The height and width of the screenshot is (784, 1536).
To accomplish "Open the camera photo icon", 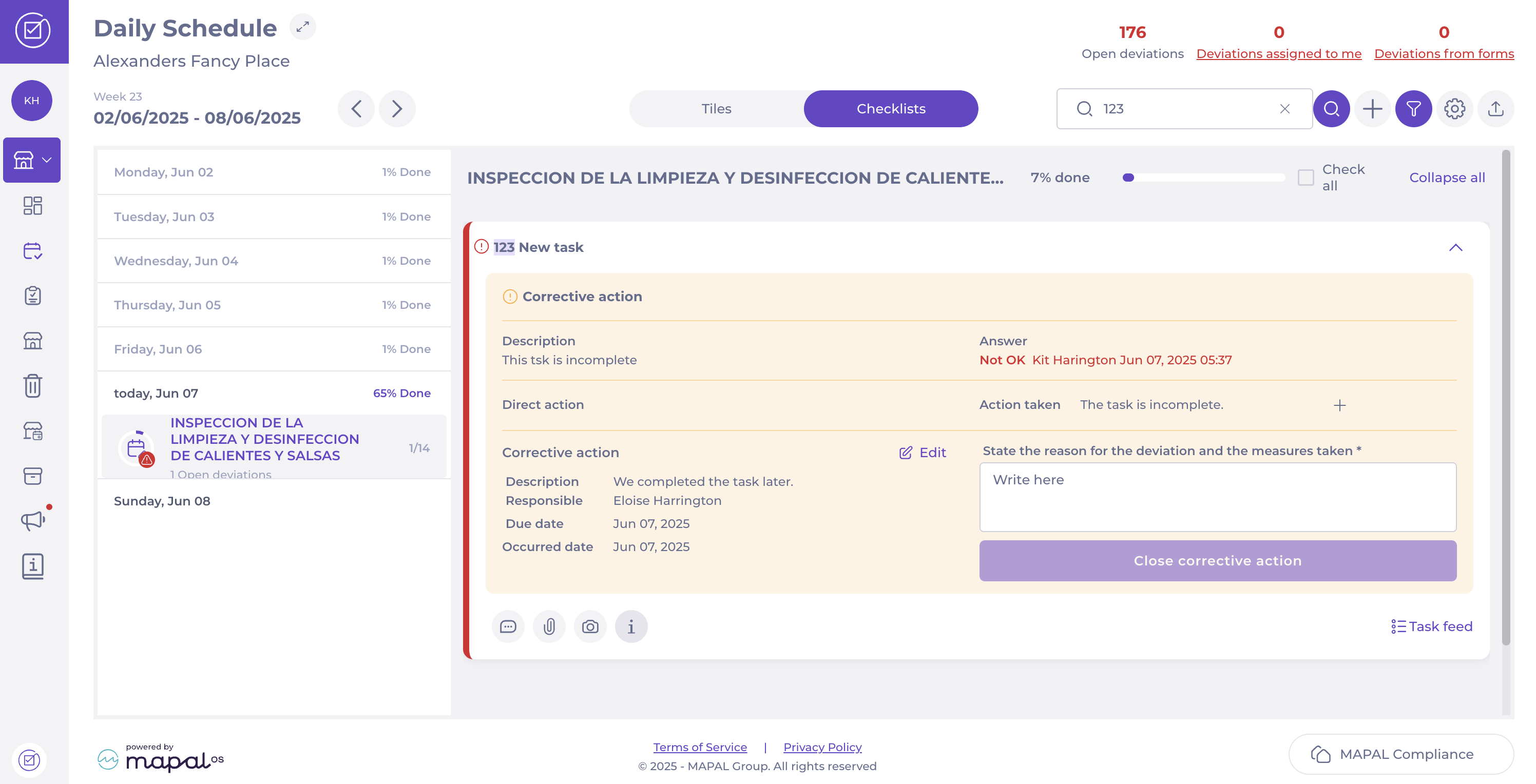I will click(x=590, y=626).
